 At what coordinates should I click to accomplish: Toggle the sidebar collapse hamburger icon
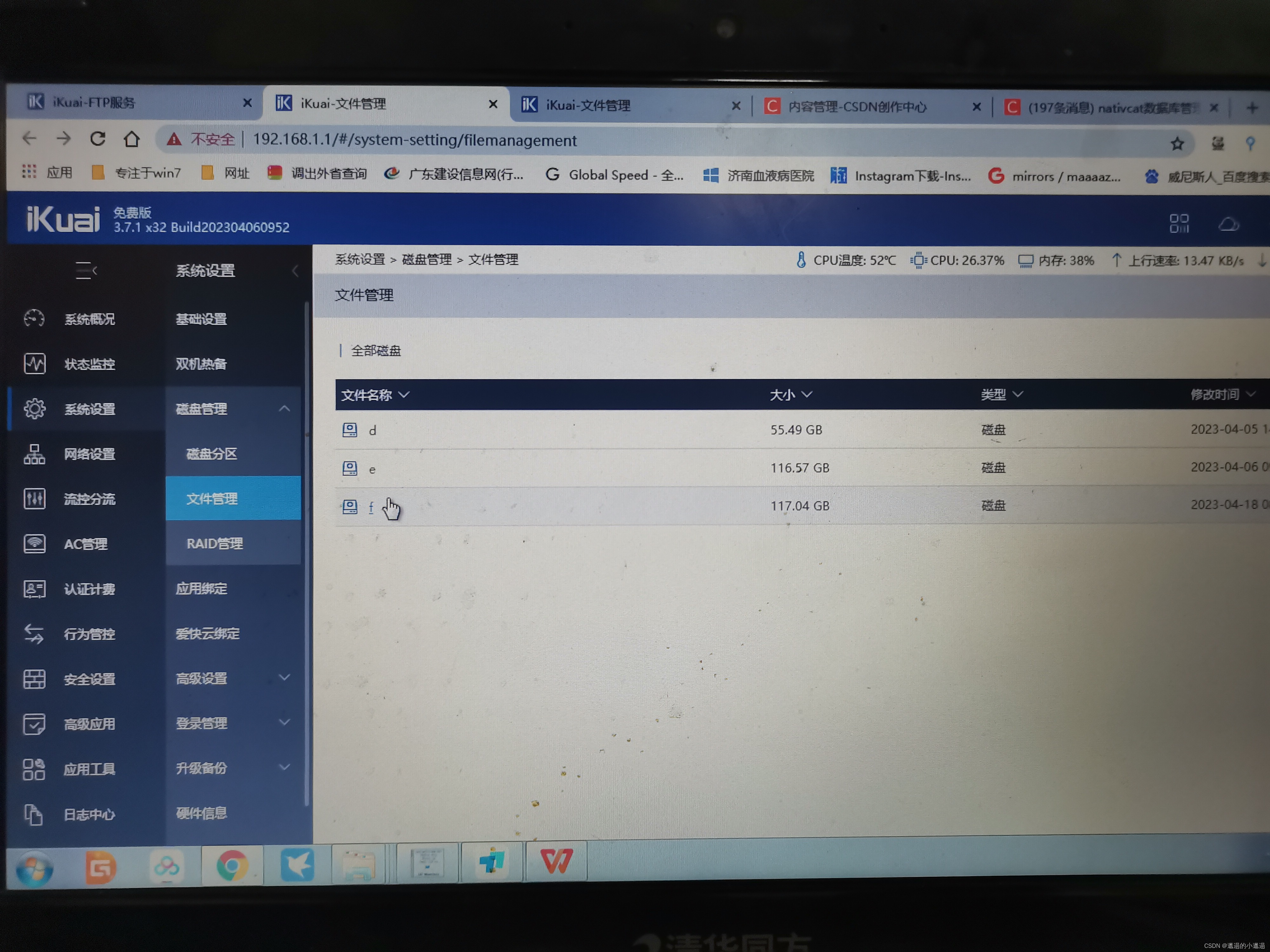[86, 270]
